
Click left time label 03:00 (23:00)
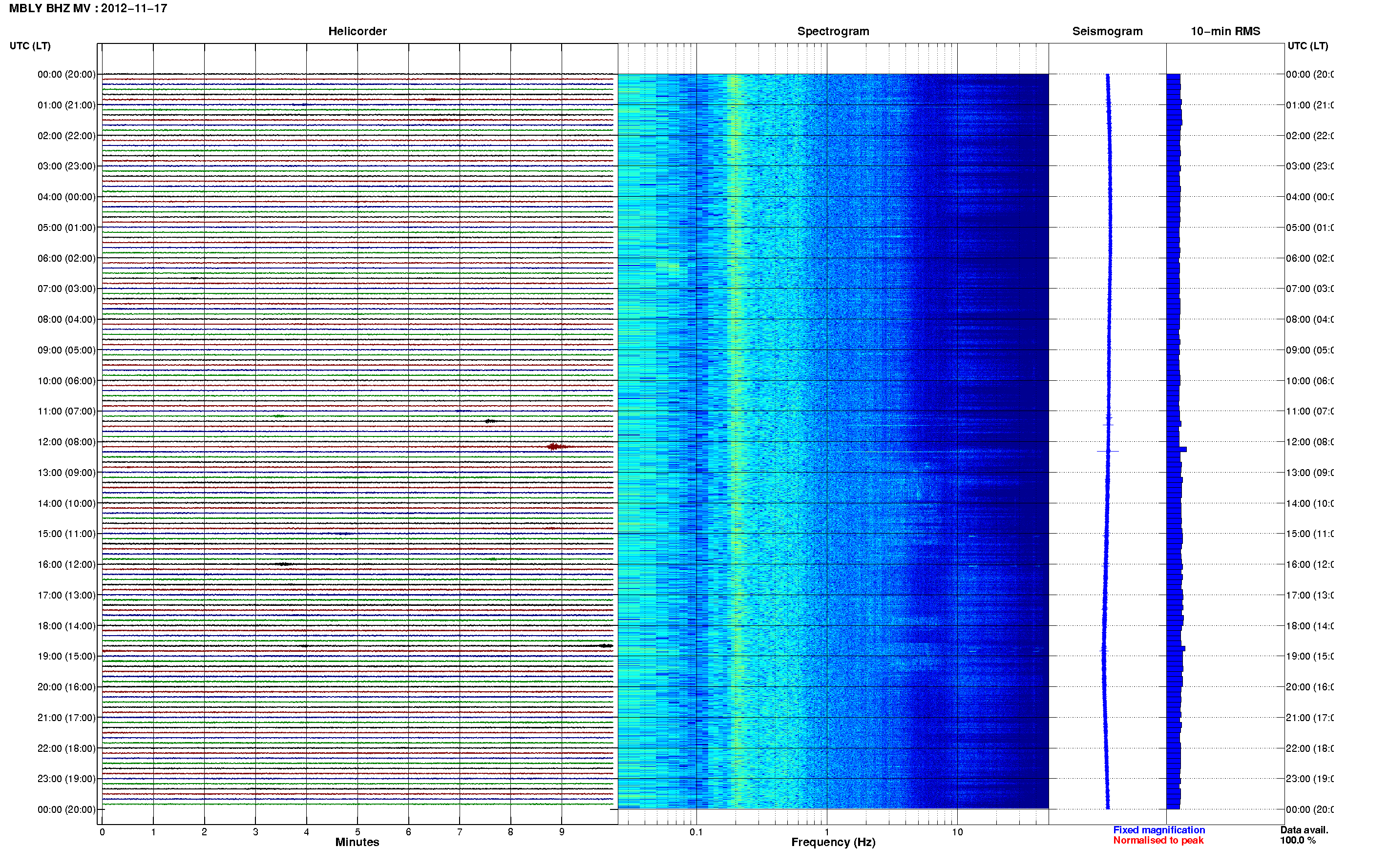click(66, 166)
